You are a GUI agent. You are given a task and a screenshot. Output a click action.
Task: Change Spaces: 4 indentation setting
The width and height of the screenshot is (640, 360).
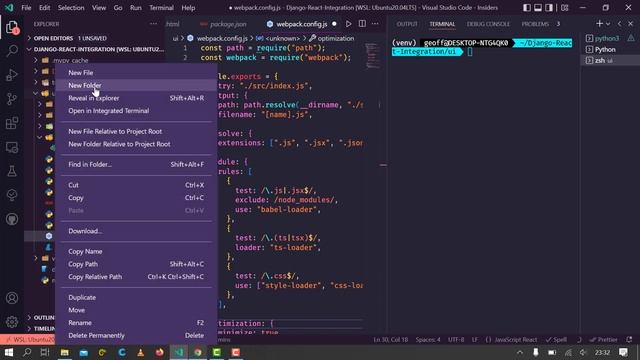tap(428, 340)
